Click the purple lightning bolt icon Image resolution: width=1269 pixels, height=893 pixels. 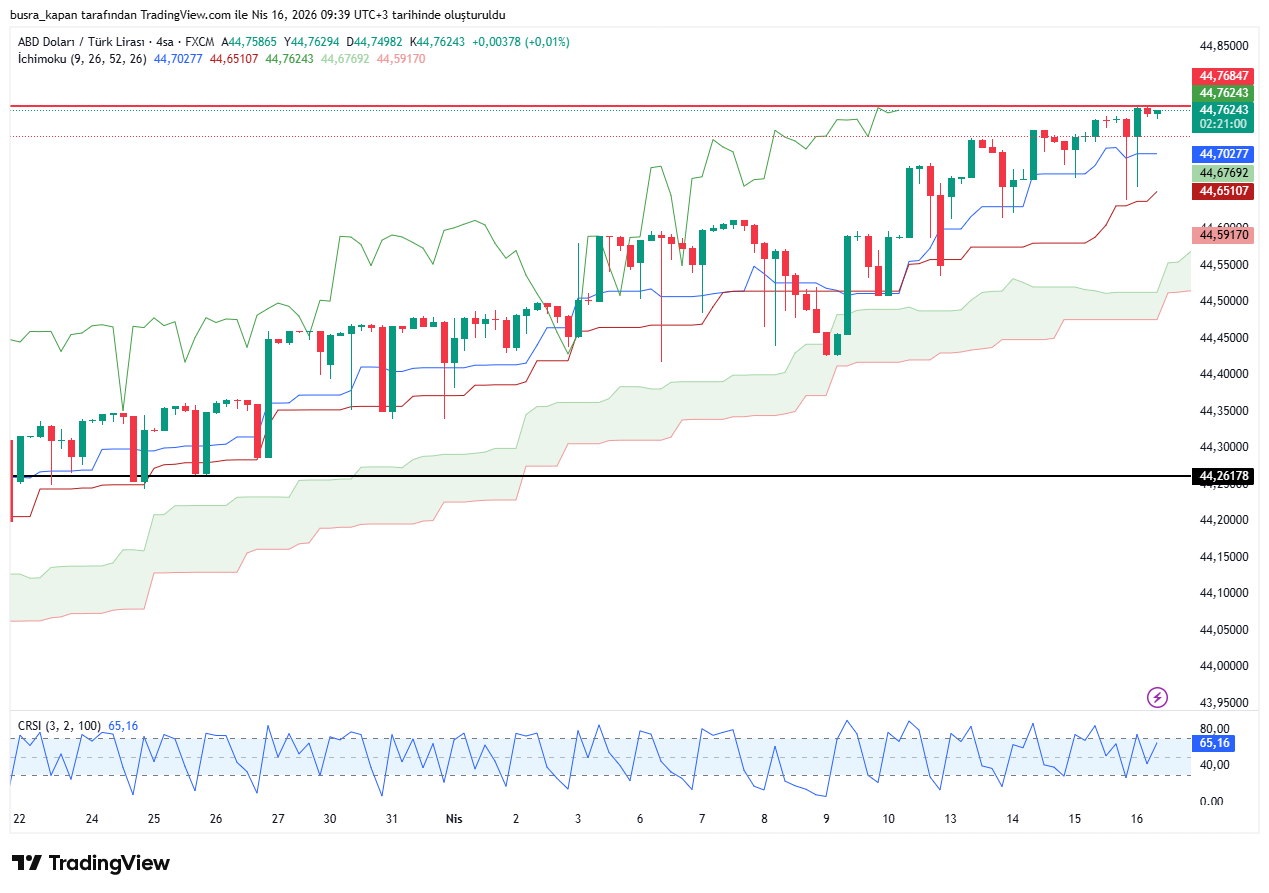(x=1157, y=697)
